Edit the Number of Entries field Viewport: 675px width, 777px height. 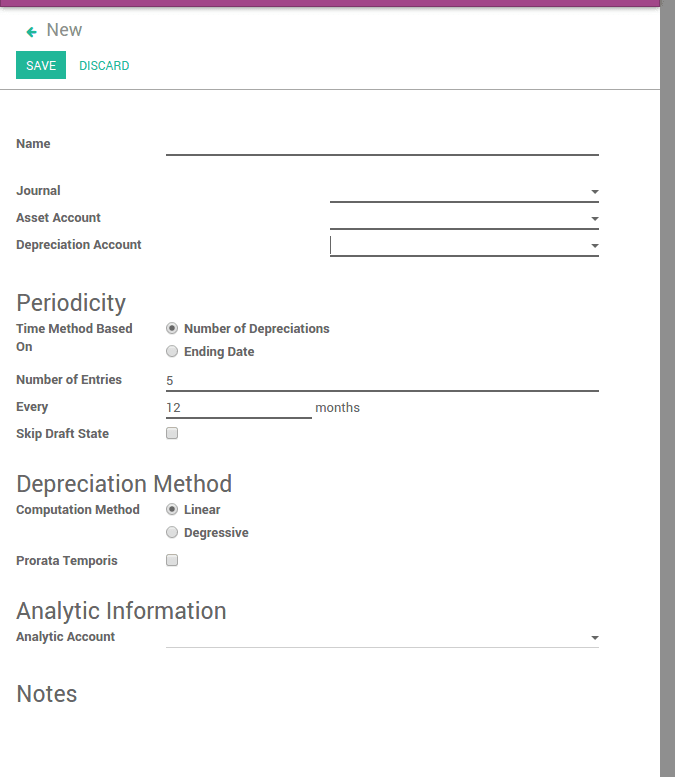coord(382,380)
